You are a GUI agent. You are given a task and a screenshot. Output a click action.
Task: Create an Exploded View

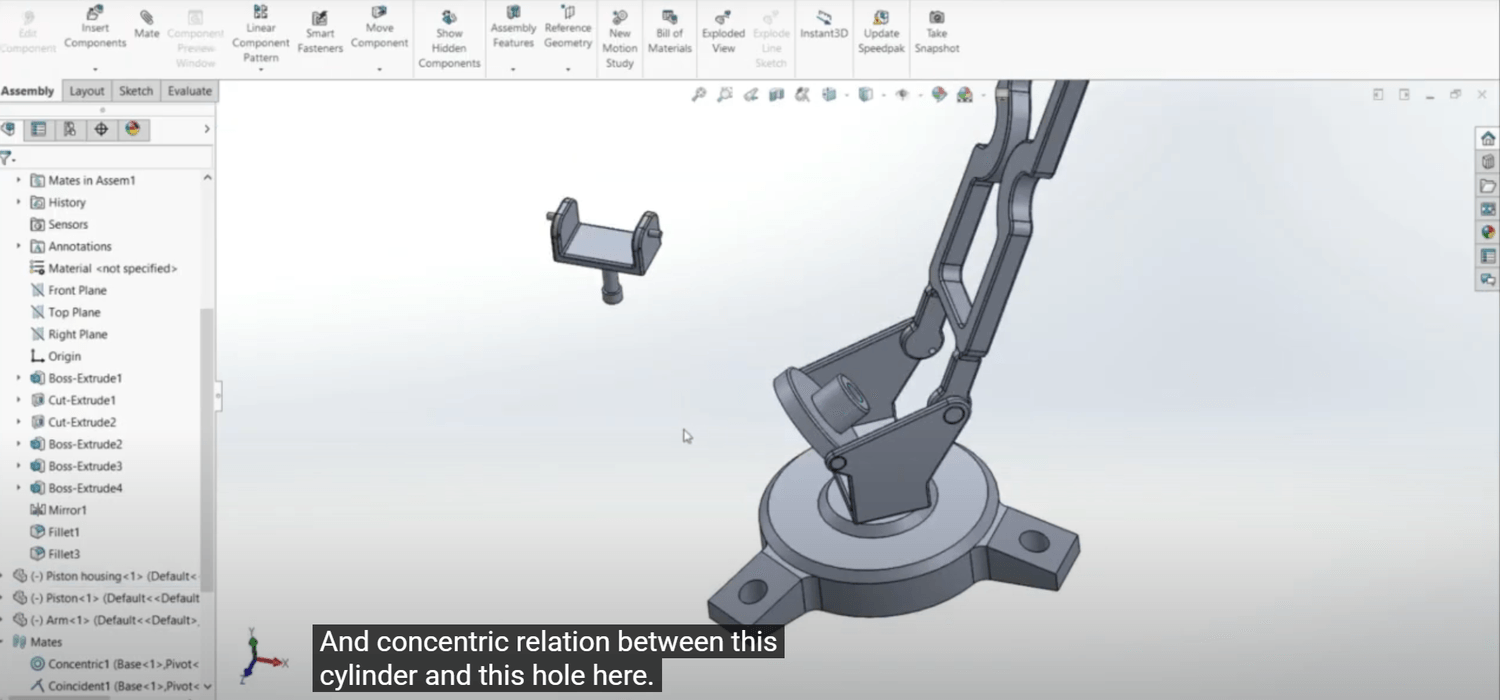(x=723, y=33)
